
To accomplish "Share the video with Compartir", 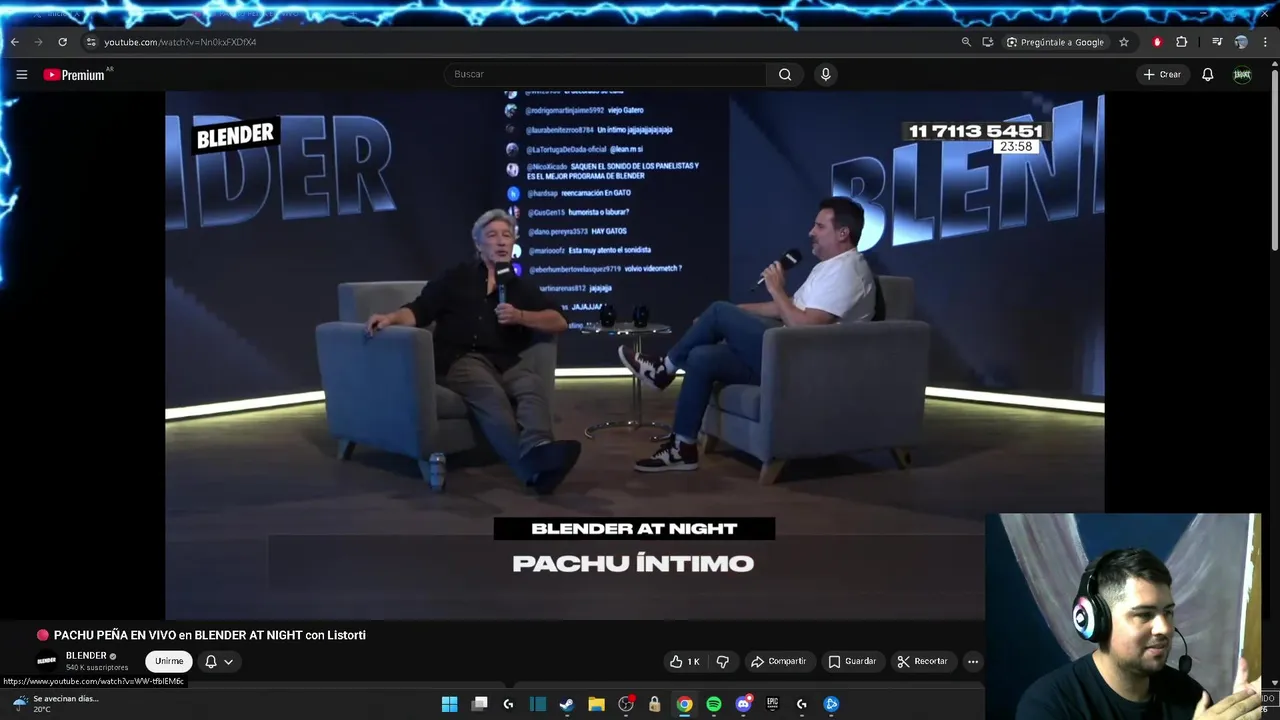I will 778,661.
